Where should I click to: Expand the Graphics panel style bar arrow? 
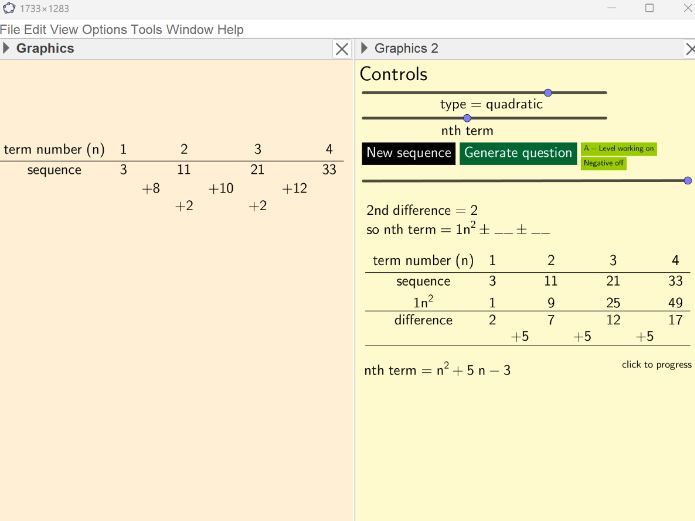(x=6, y=48)
